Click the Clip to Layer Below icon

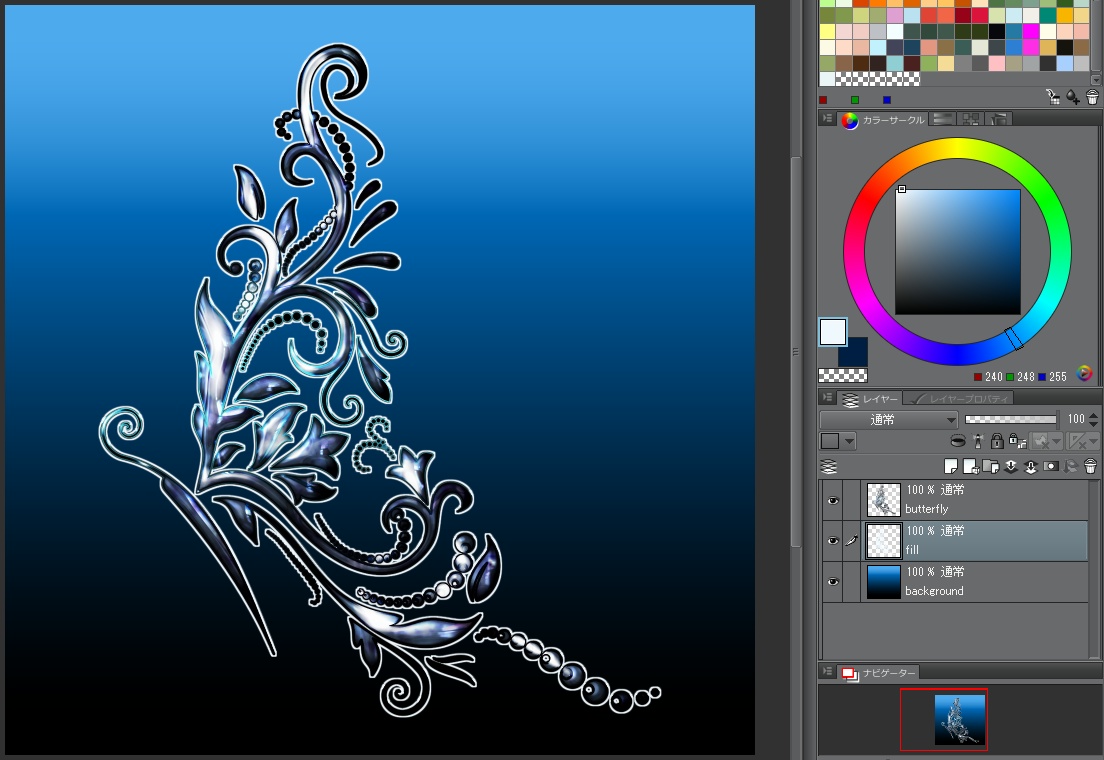click(x=958, y=441)
